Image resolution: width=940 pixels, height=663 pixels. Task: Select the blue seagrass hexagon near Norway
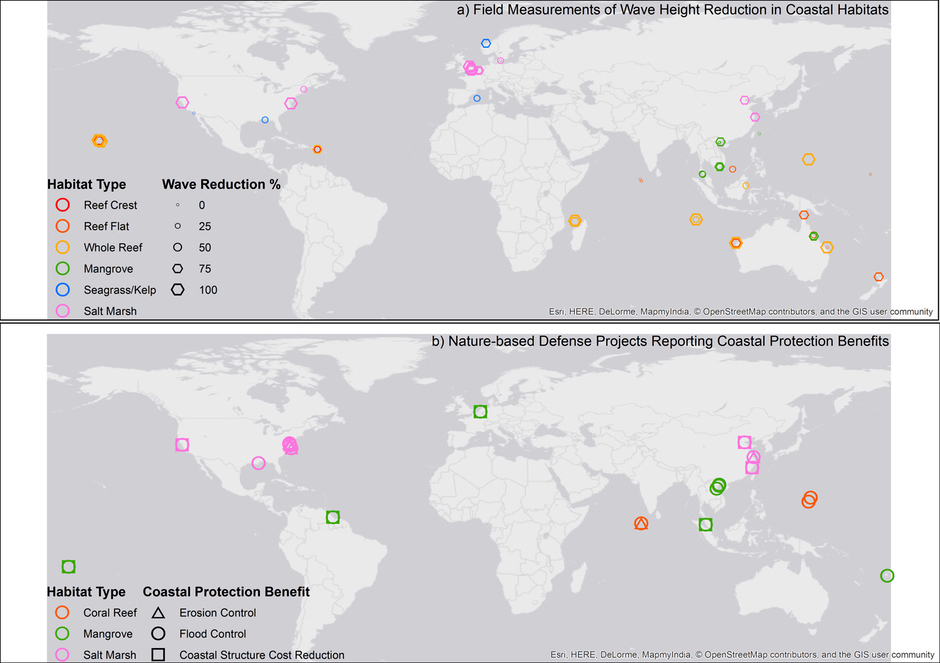click(x=486, y=43)
